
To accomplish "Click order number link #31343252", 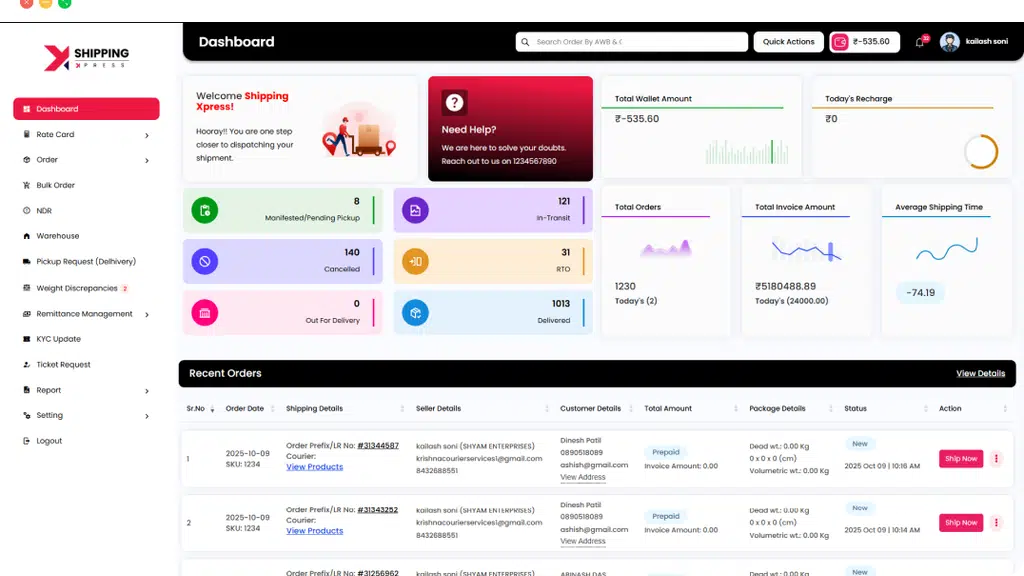I will [x=377, y=509].
